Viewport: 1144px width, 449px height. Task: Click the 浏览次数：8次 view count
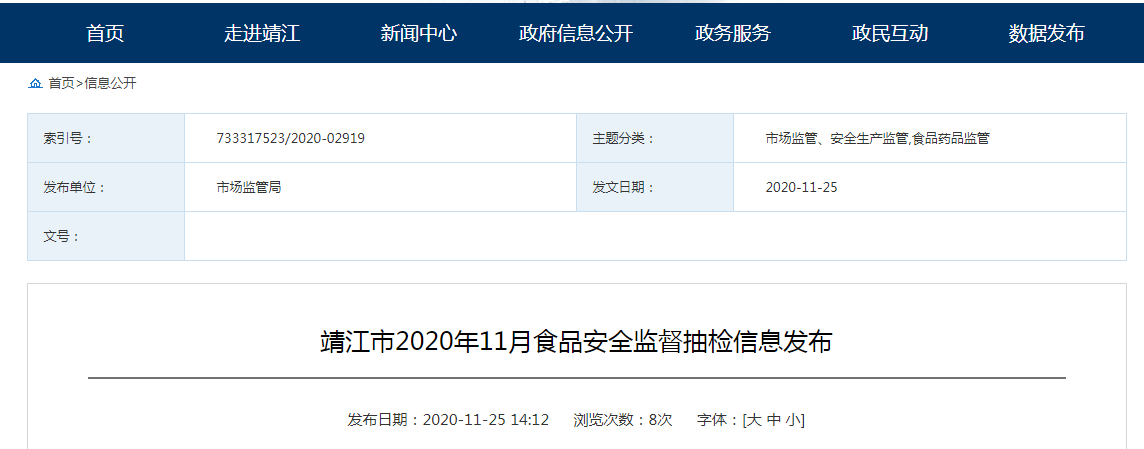pos(622,421)
